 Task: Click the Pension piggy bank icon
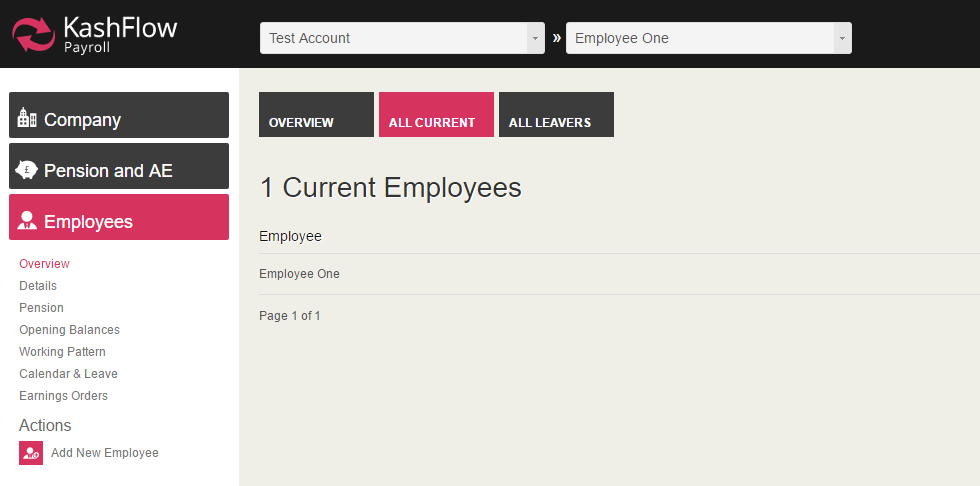click(27, 170)
